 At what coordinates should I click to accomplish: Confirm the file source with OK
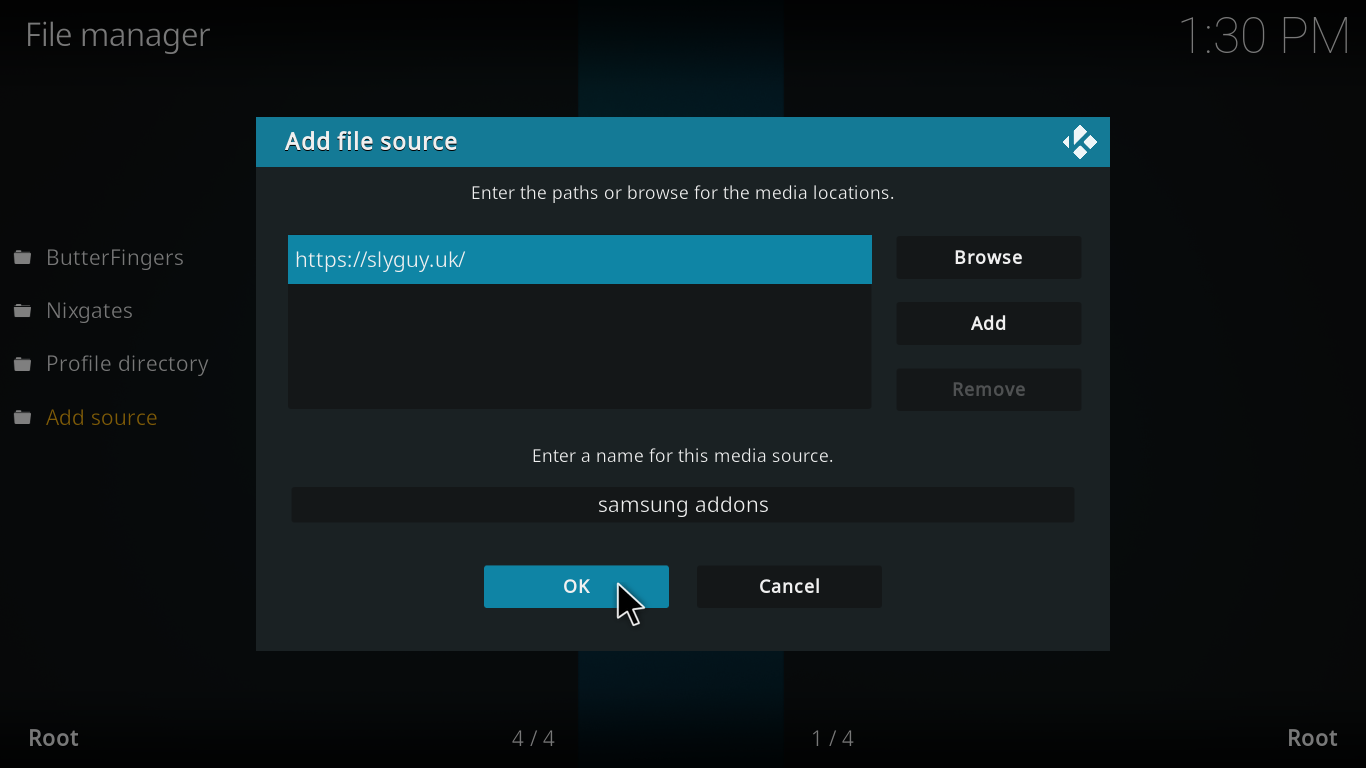pos(576,587)
